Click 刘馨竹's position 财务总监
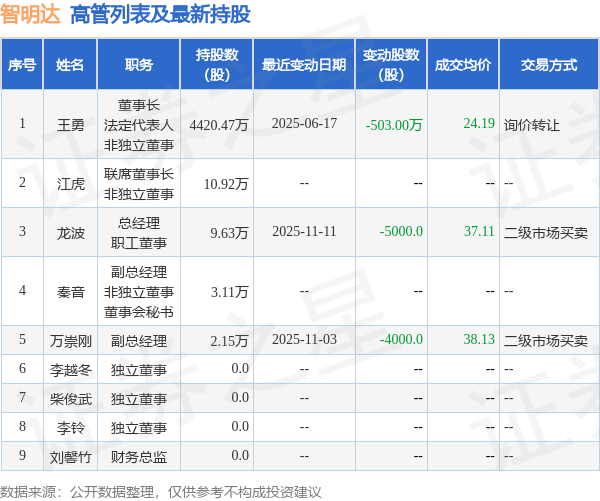 (x=139, y=457)
